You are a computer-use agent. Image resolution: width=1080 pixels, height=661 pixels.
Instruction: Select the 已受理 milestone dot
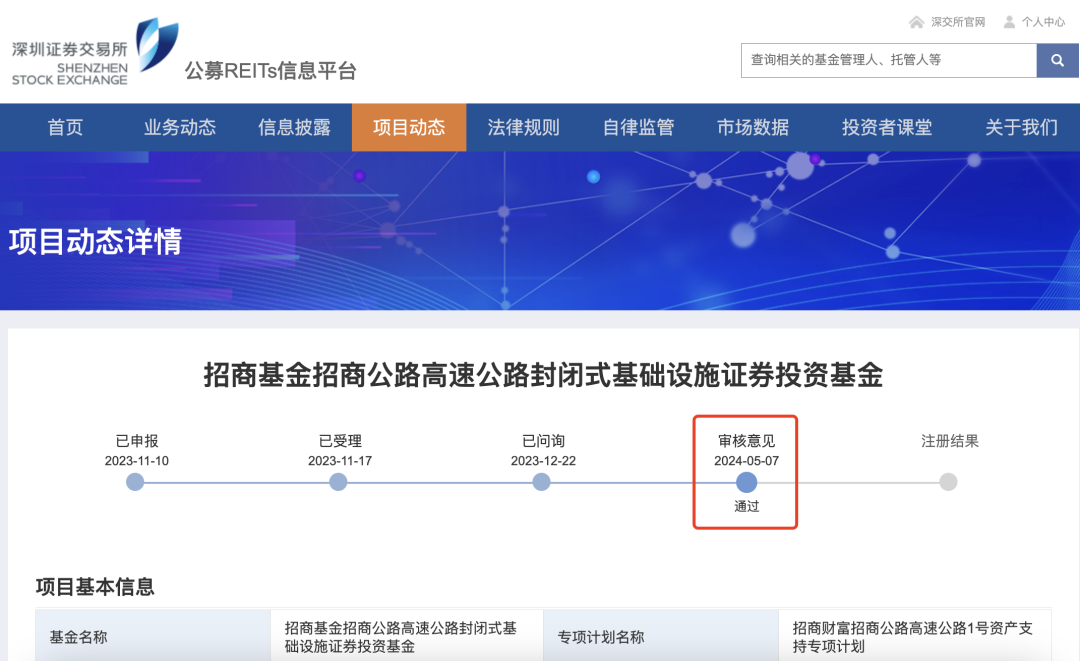click(338, 482)
